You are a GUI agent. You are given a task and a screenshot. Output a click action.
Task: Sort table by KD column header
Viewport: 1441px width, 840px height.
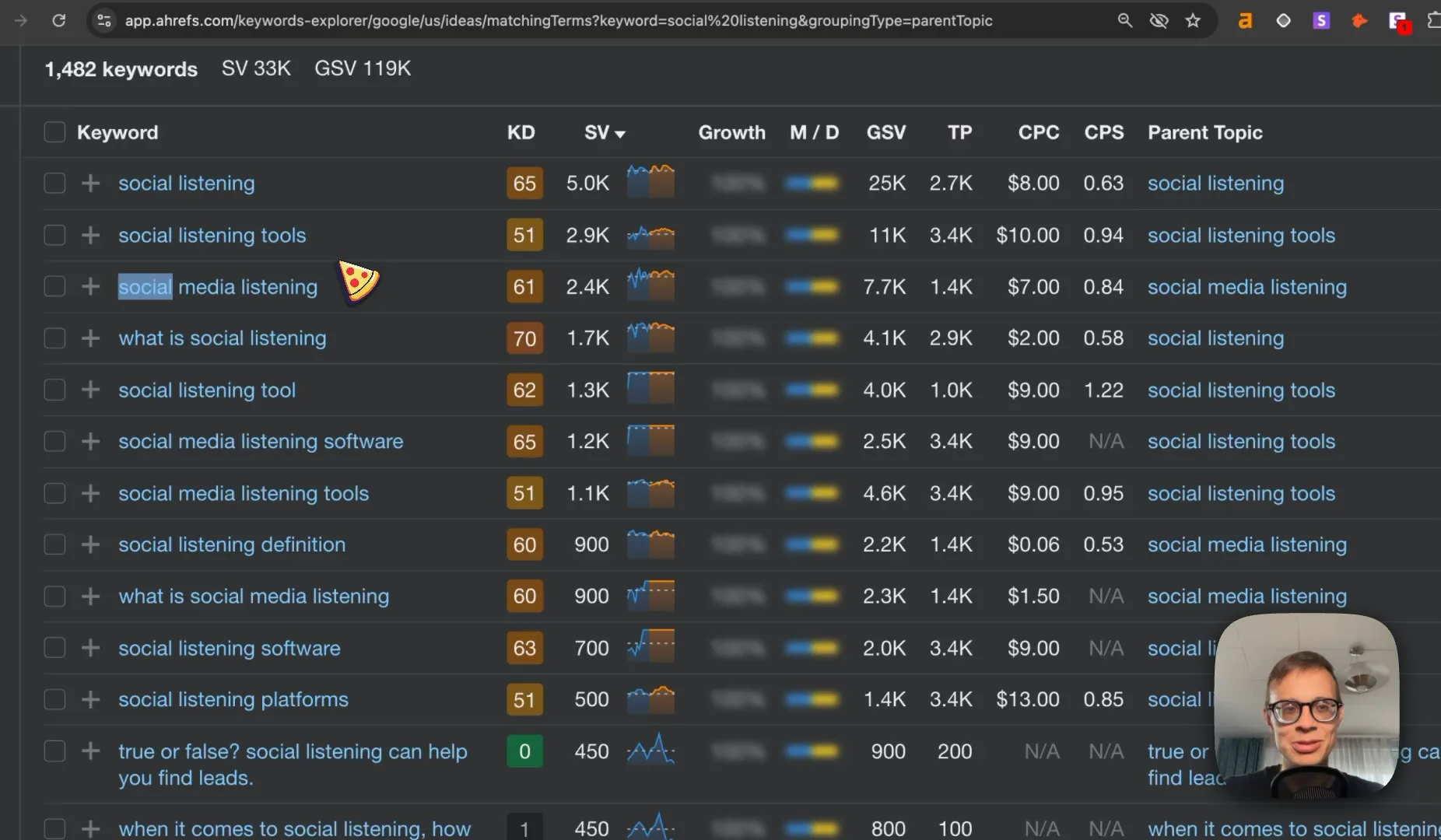[521, 133]
